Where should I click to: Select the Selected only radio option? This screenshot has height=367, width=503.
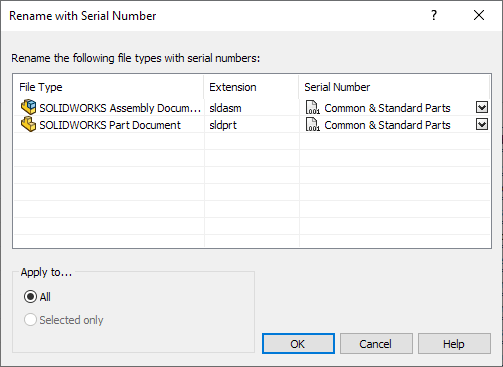(x=30, y=320)
